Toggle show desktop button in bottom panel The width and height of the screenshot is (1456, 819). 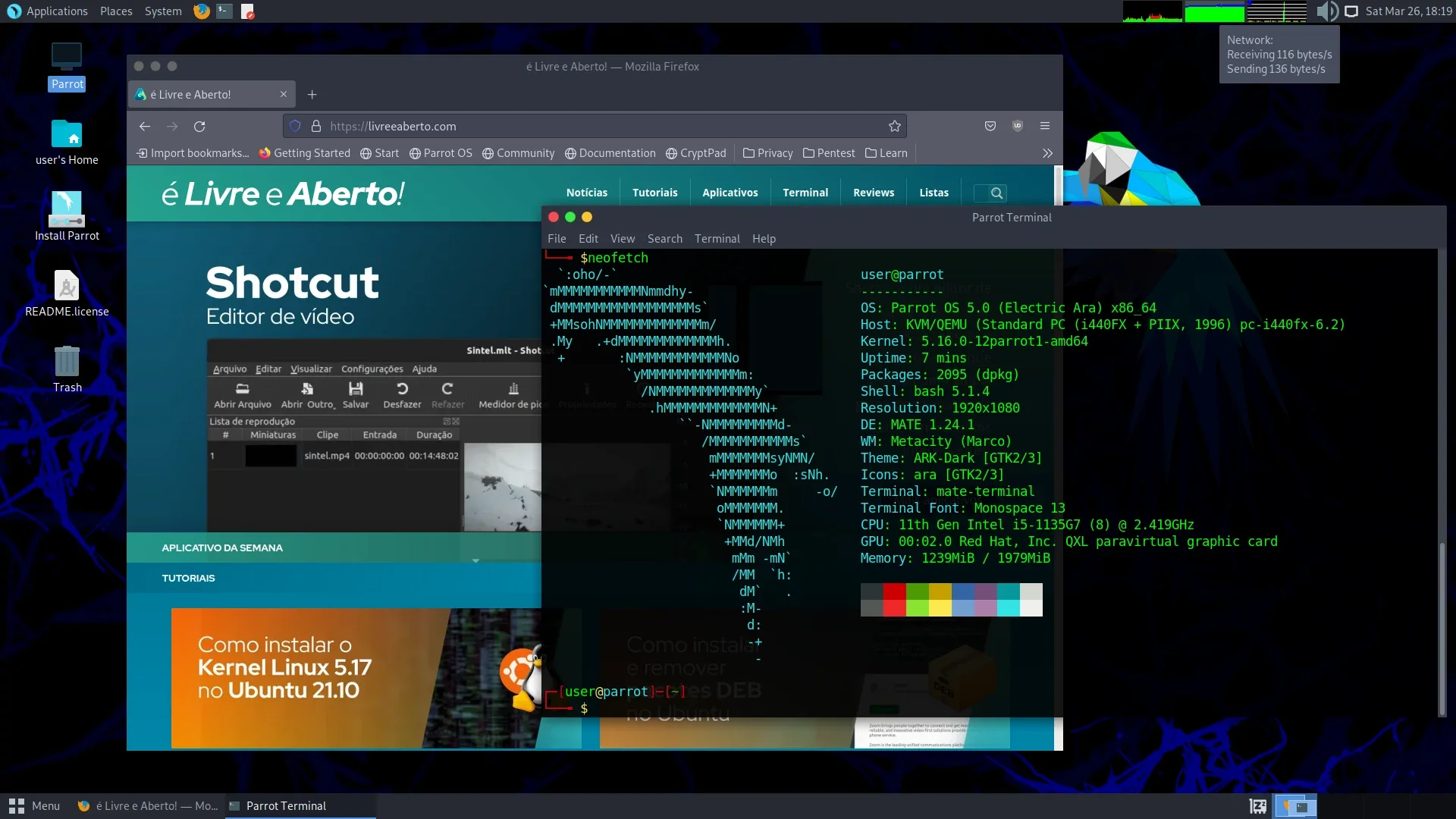(x=1257, y=806)
